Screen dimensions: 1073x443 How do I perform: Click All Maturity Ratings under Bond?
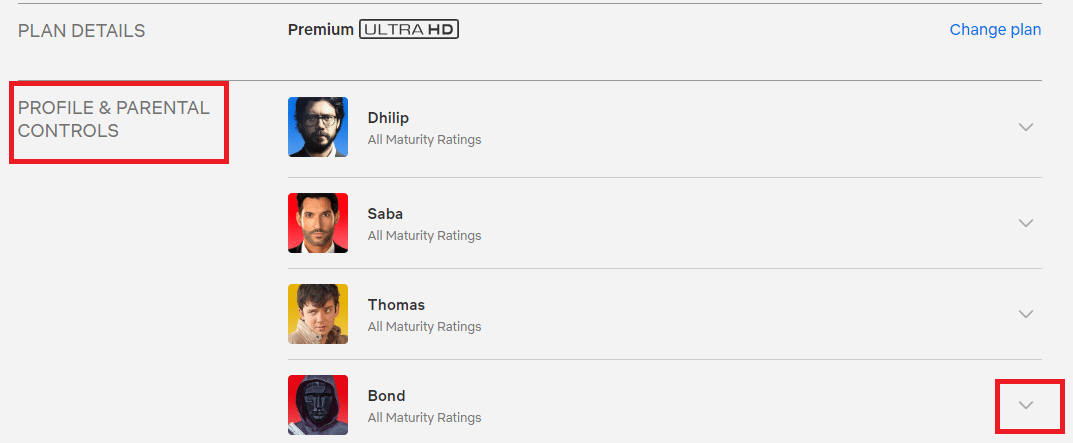click(424, 418)
